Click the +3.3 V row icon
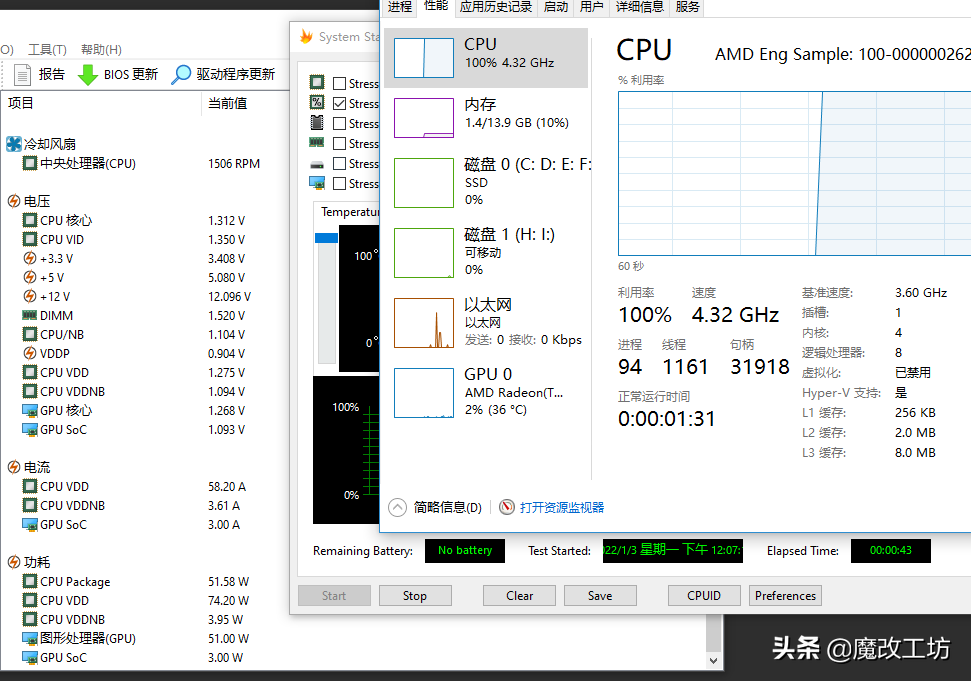Viewport: 971px width, 681px height. point(30,258)
